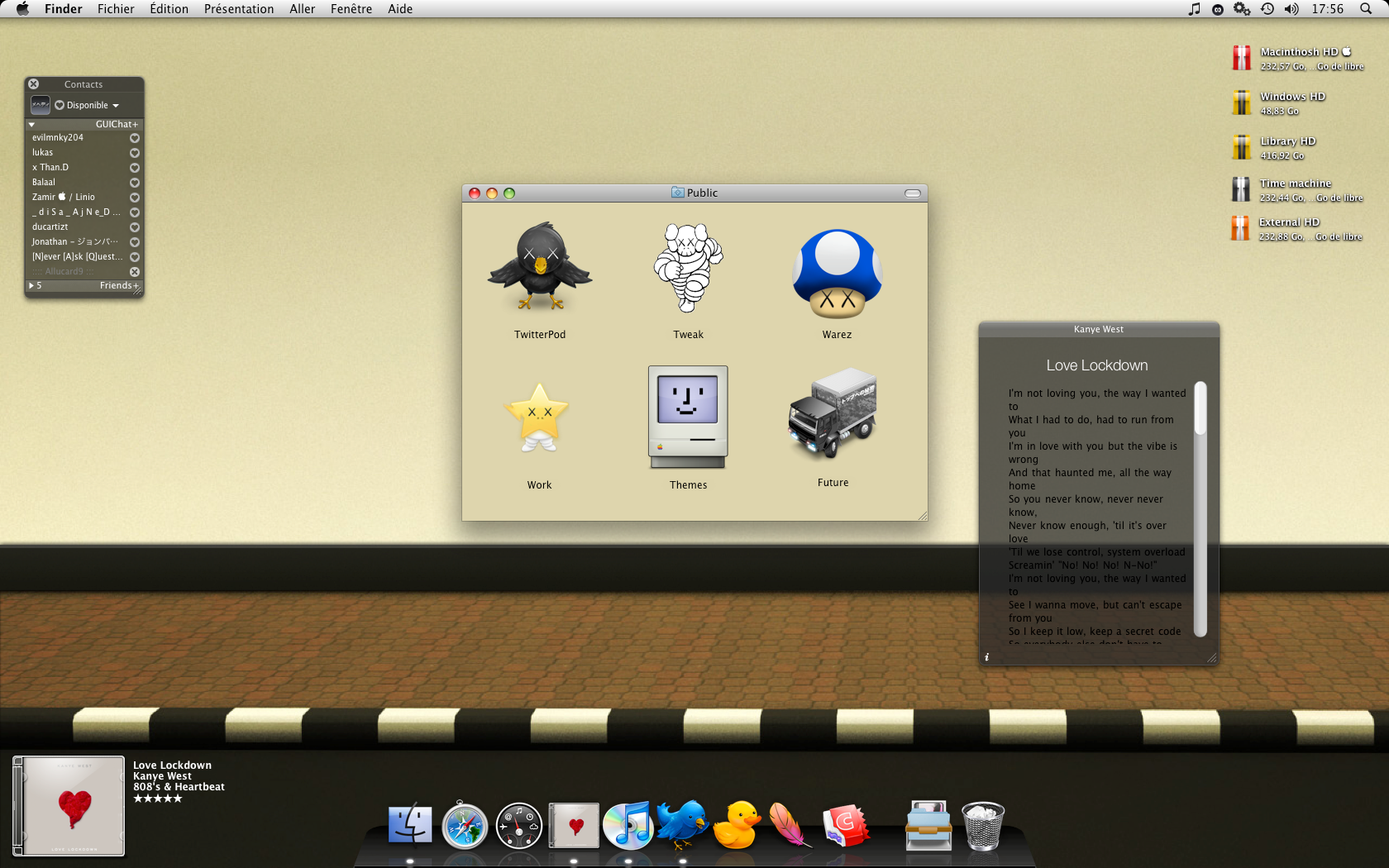This screenshot has width=1389, height=868.
Task: Expand the Friends+ contact group
Action: (31, 285)
